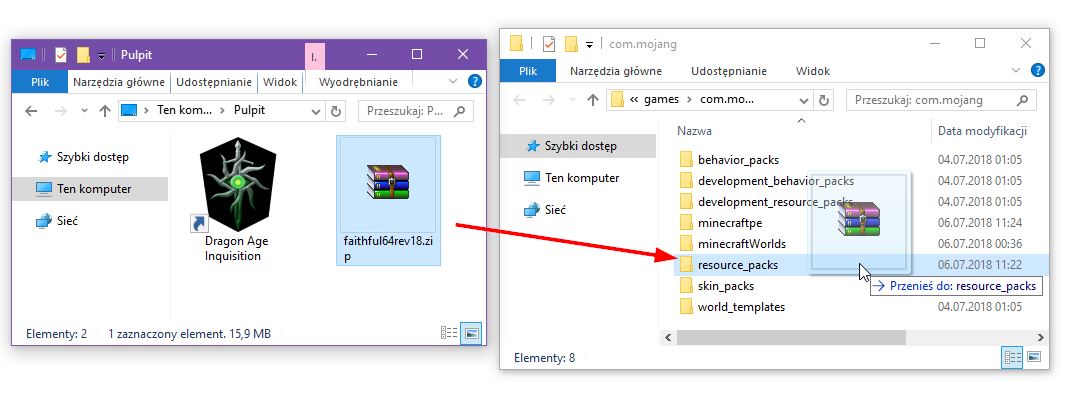
Task: Open quick-access toolbar dropdown in Pulpit title bar
Action: coord(101,55)
